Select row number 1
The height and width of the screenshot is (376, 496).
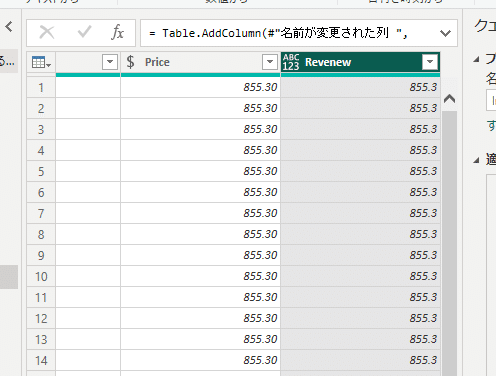[x=41, y=88]
